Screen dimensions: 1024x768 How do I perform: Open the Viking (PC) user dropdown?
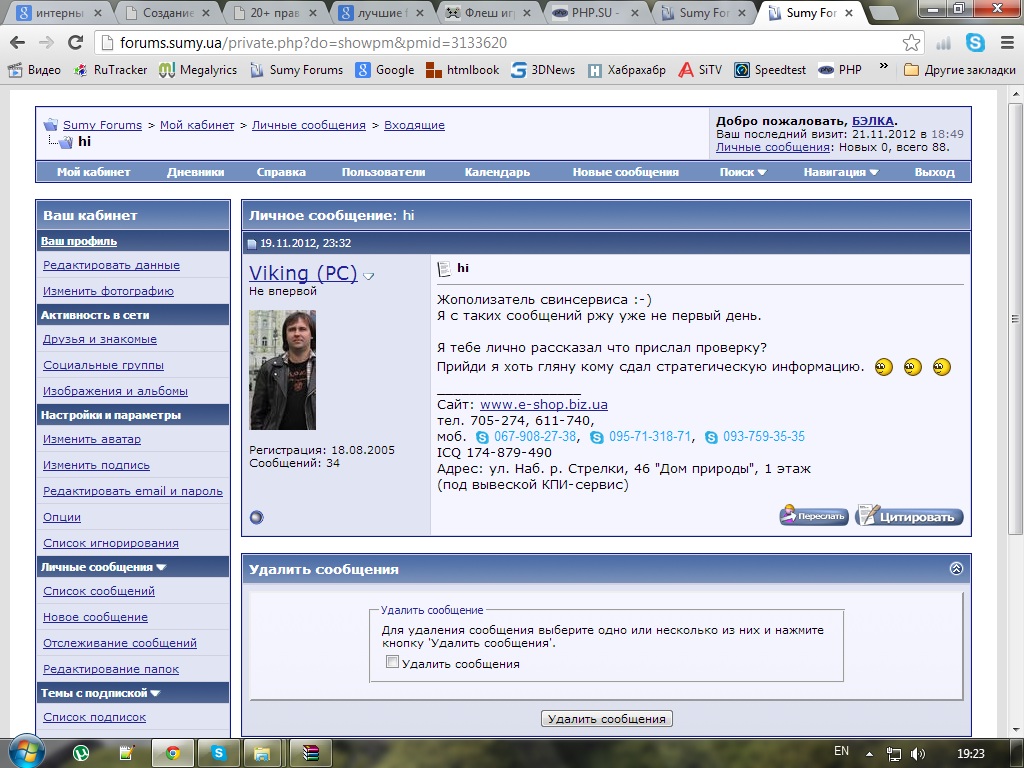(x=369, y=276)
